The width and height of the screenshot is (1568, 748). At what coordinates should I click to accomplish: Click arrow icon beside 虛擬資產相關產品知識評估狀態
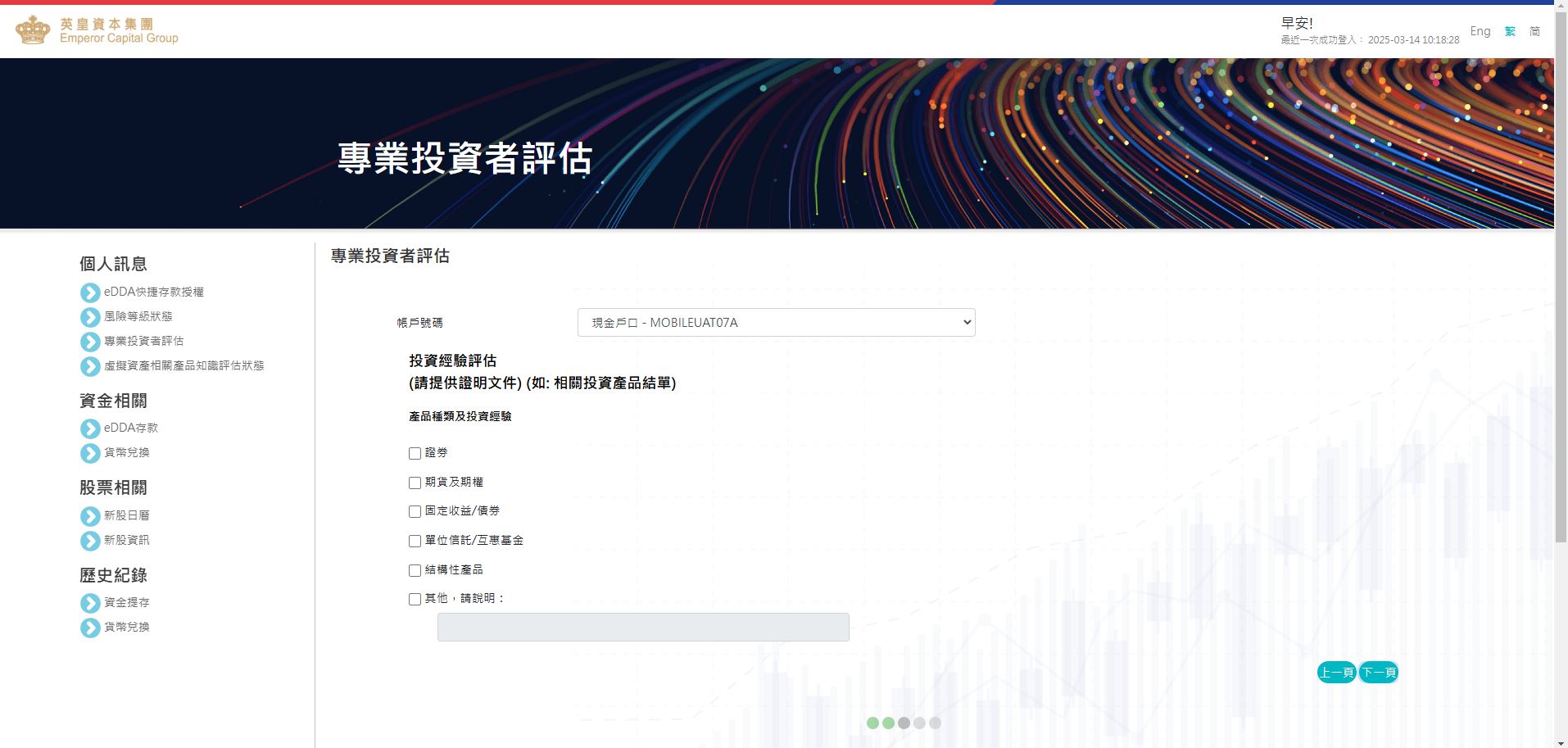click(90, 366)
